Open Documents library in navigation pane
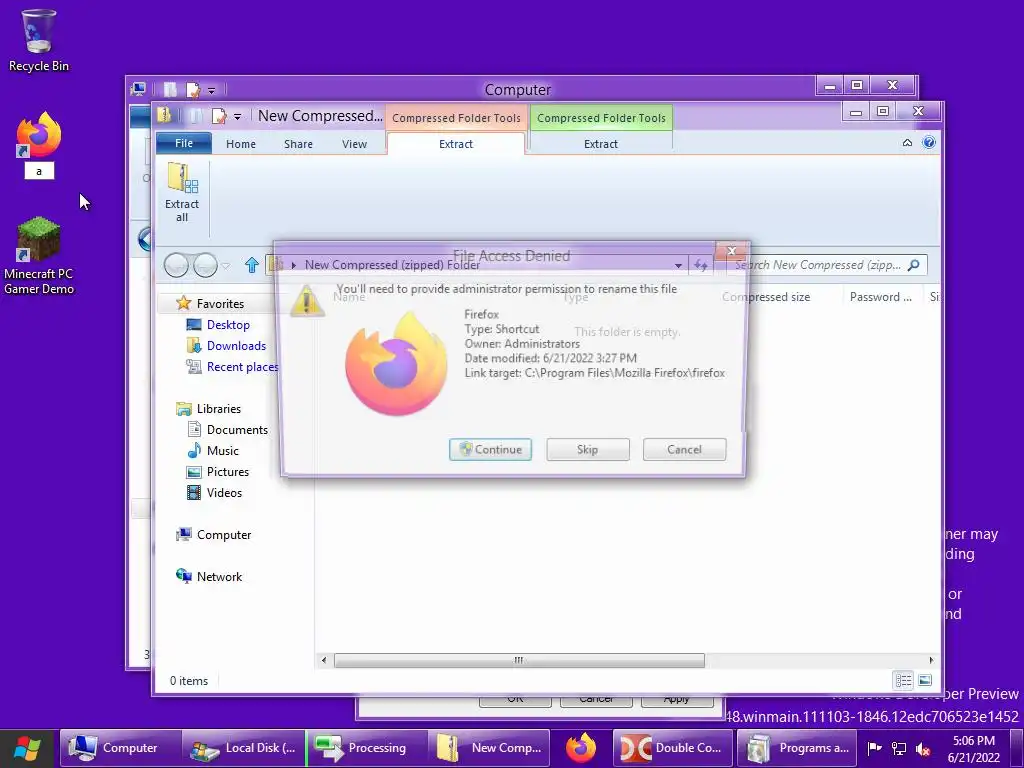The height and width of the screenshot is (768, 1024). coord(237,429)
